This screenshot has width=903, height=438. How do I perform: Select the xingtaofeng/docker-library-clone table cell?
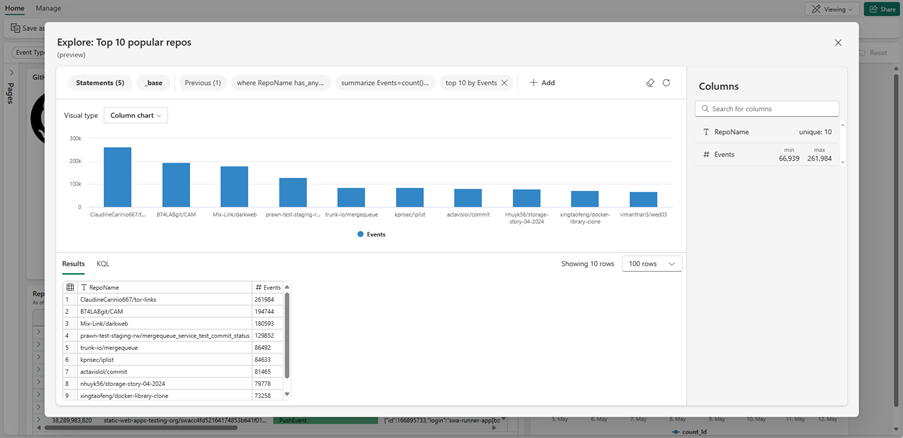(165, 395)
